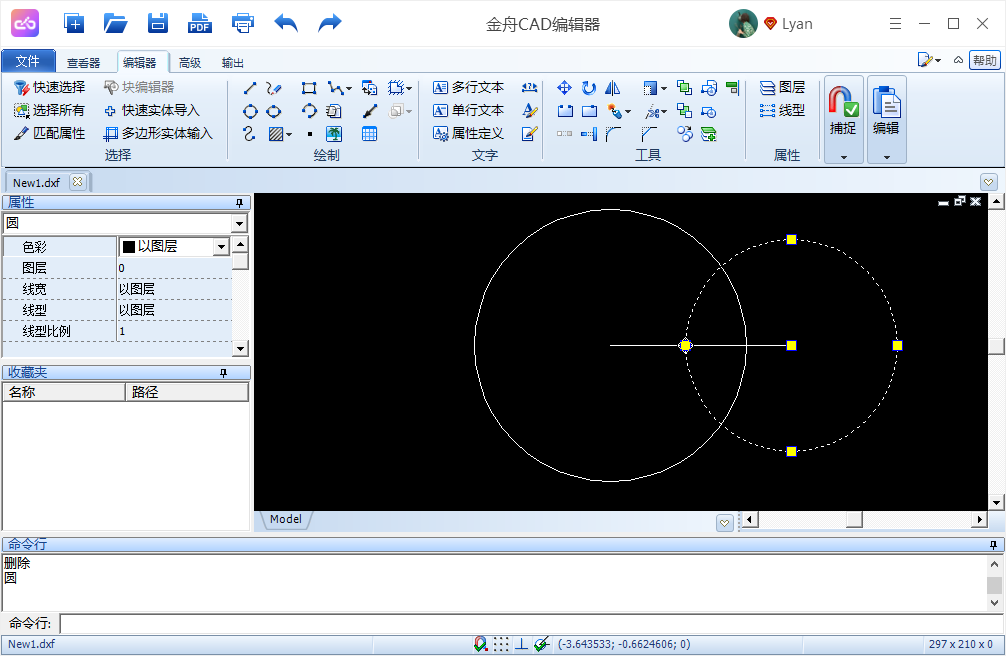The width and height of the screenshot is (1006, 656).
Task: Click the 多行文本 button
Action: (x=468, y=88)
